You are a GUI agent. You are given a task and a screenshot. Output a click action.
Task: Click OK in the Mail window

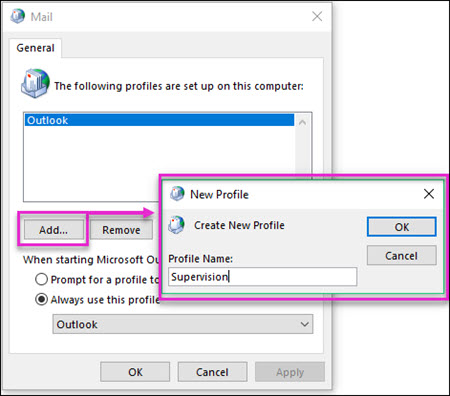point(135,372)
